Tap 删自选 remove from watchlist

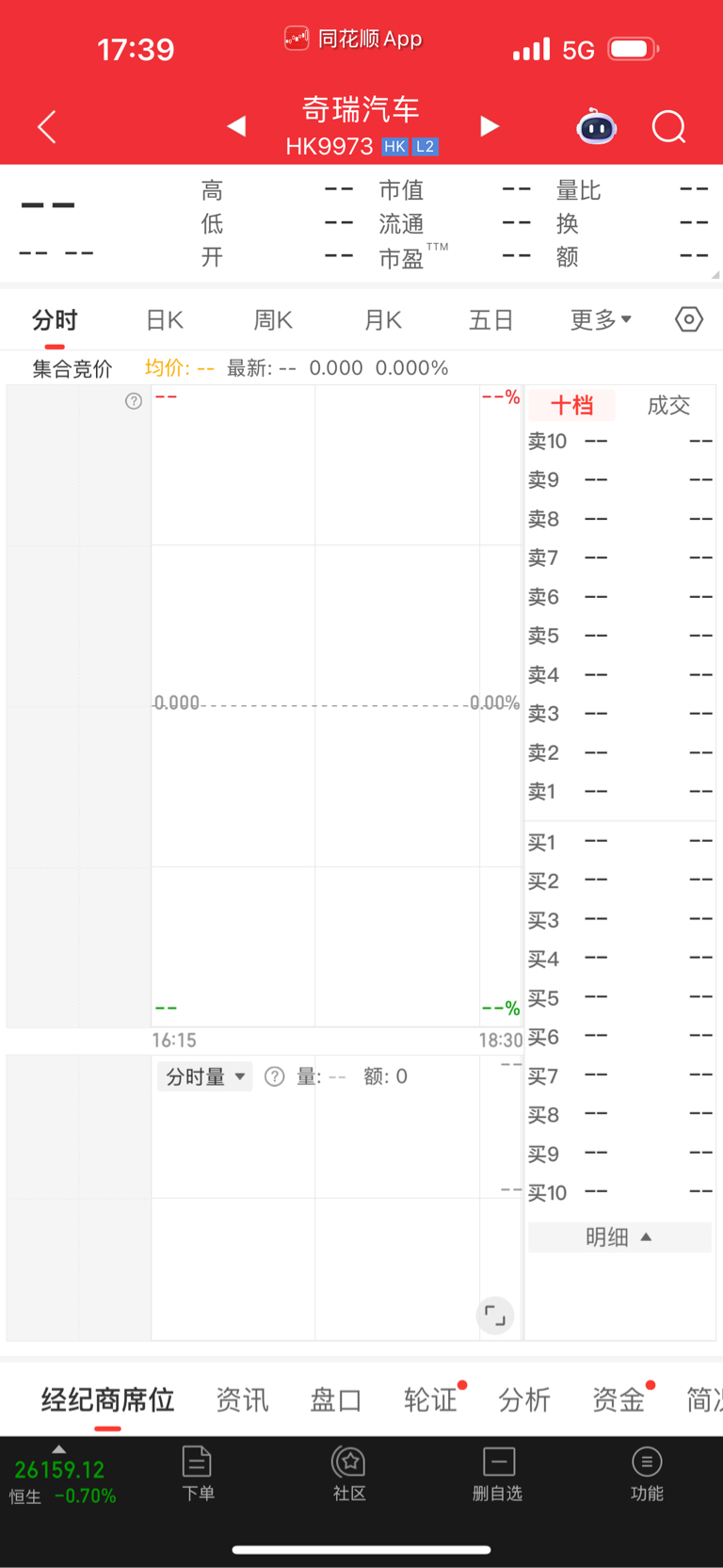point(497,1474)
